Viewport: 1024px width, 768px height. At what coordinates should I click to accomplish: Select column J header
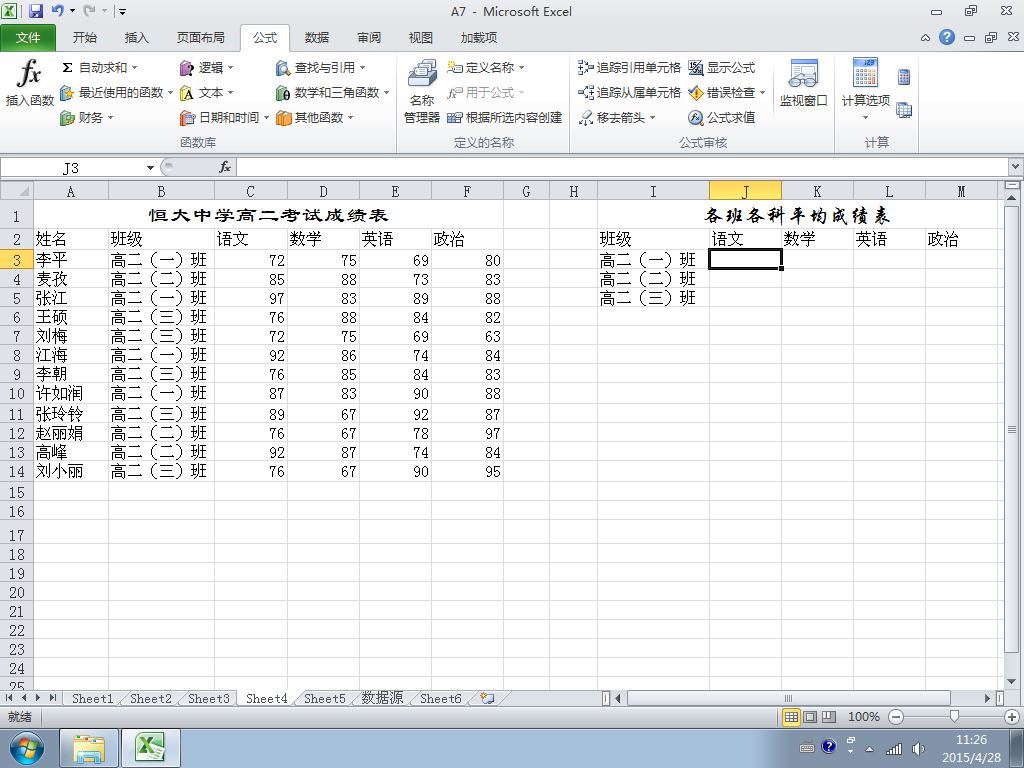[745, 191]
